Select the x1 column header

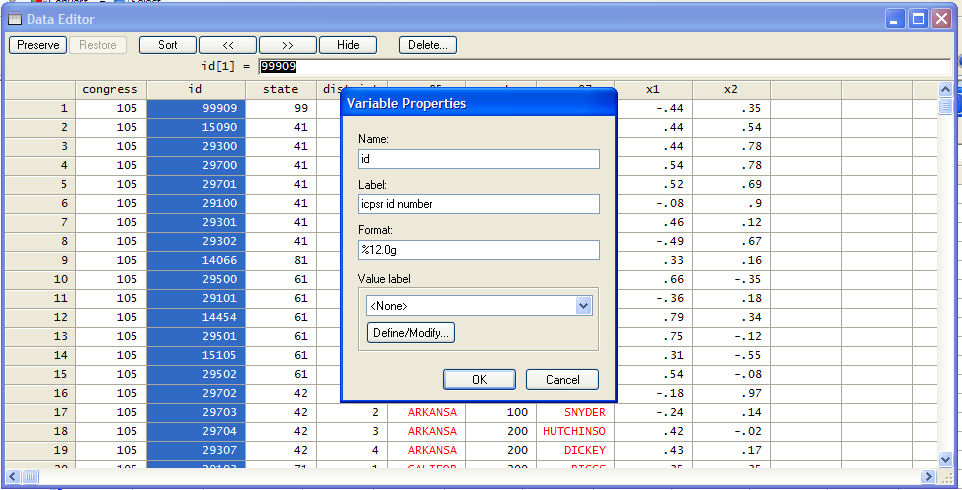(x=653, y=89)
